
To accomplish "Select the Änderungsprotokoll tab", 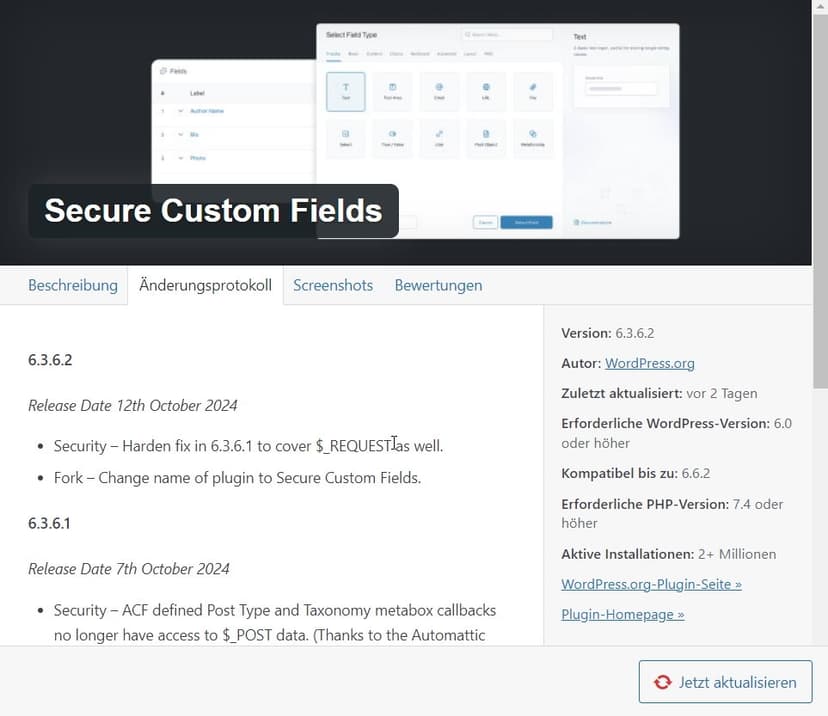I will tap(205, 286).
